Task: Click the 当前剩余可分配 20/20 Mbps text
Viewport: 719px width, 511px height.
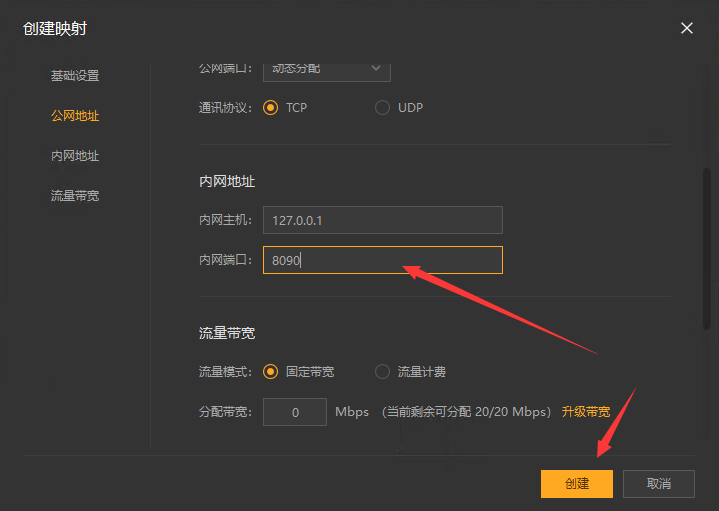Action: 466,412
